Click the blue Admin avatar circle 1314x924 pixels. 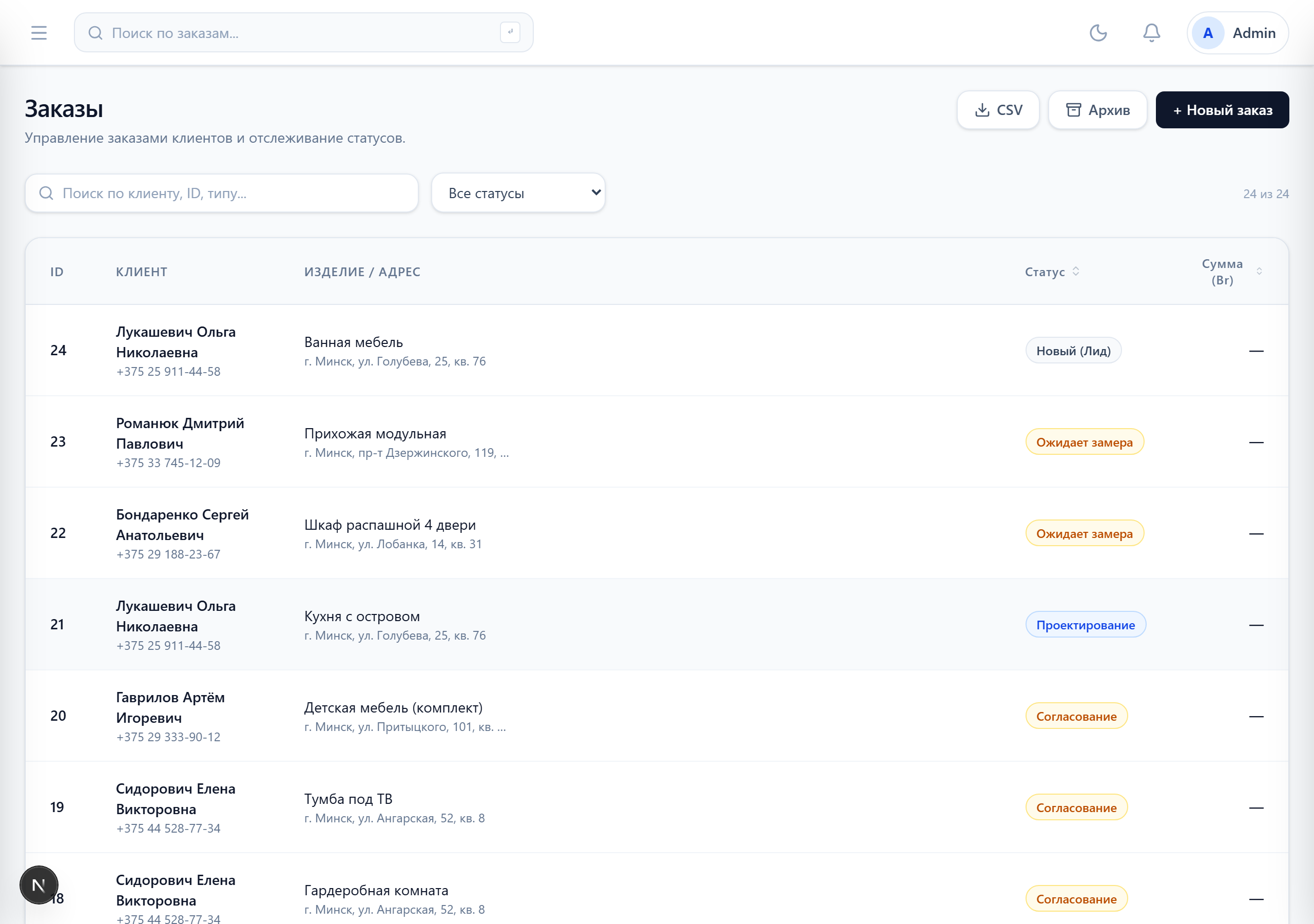pyautogui.click(x=1208, y=33)
